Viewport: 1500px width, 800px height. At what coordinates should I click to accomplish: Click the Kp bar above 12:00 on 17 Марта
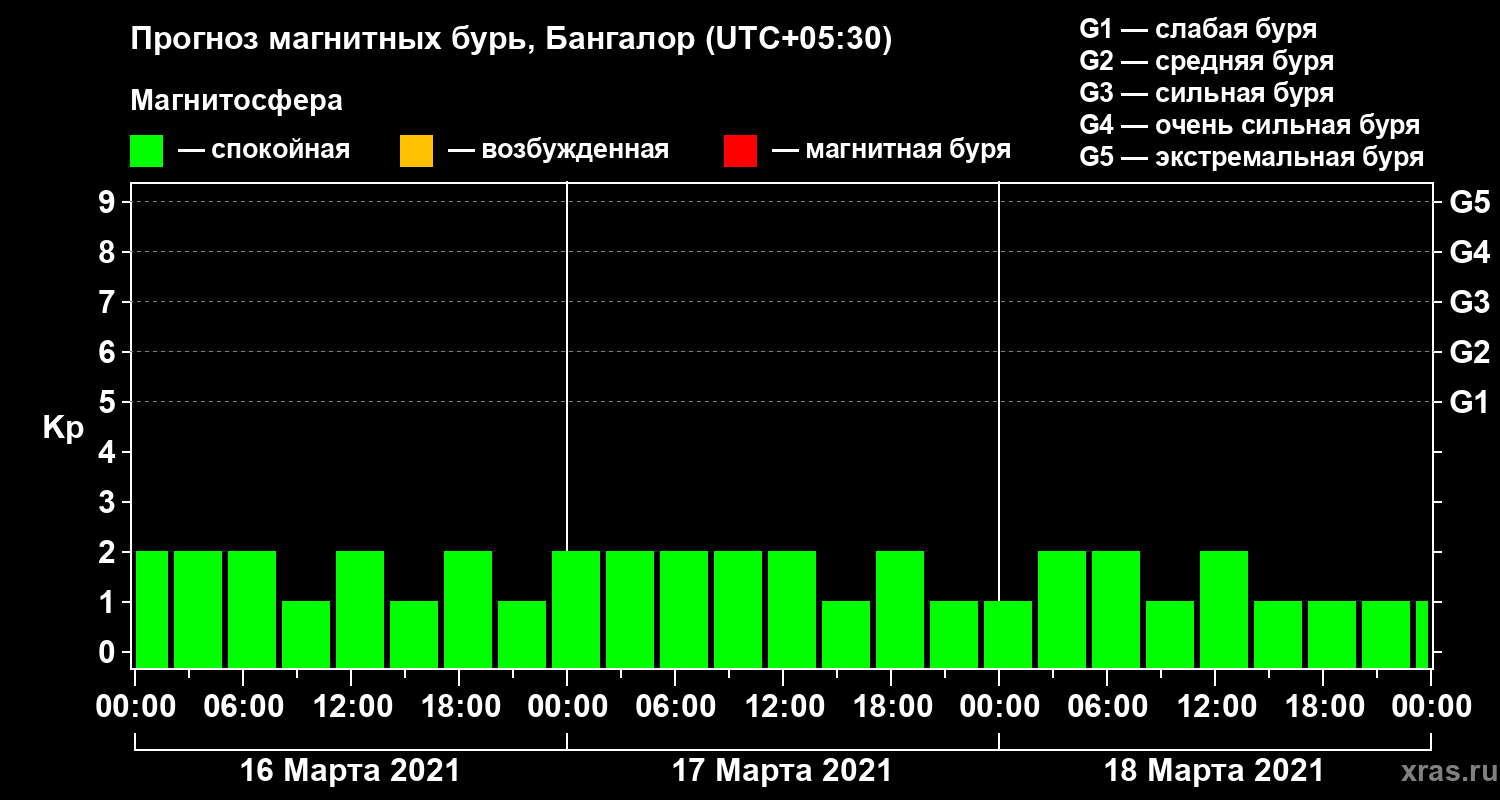coord(792,609)
